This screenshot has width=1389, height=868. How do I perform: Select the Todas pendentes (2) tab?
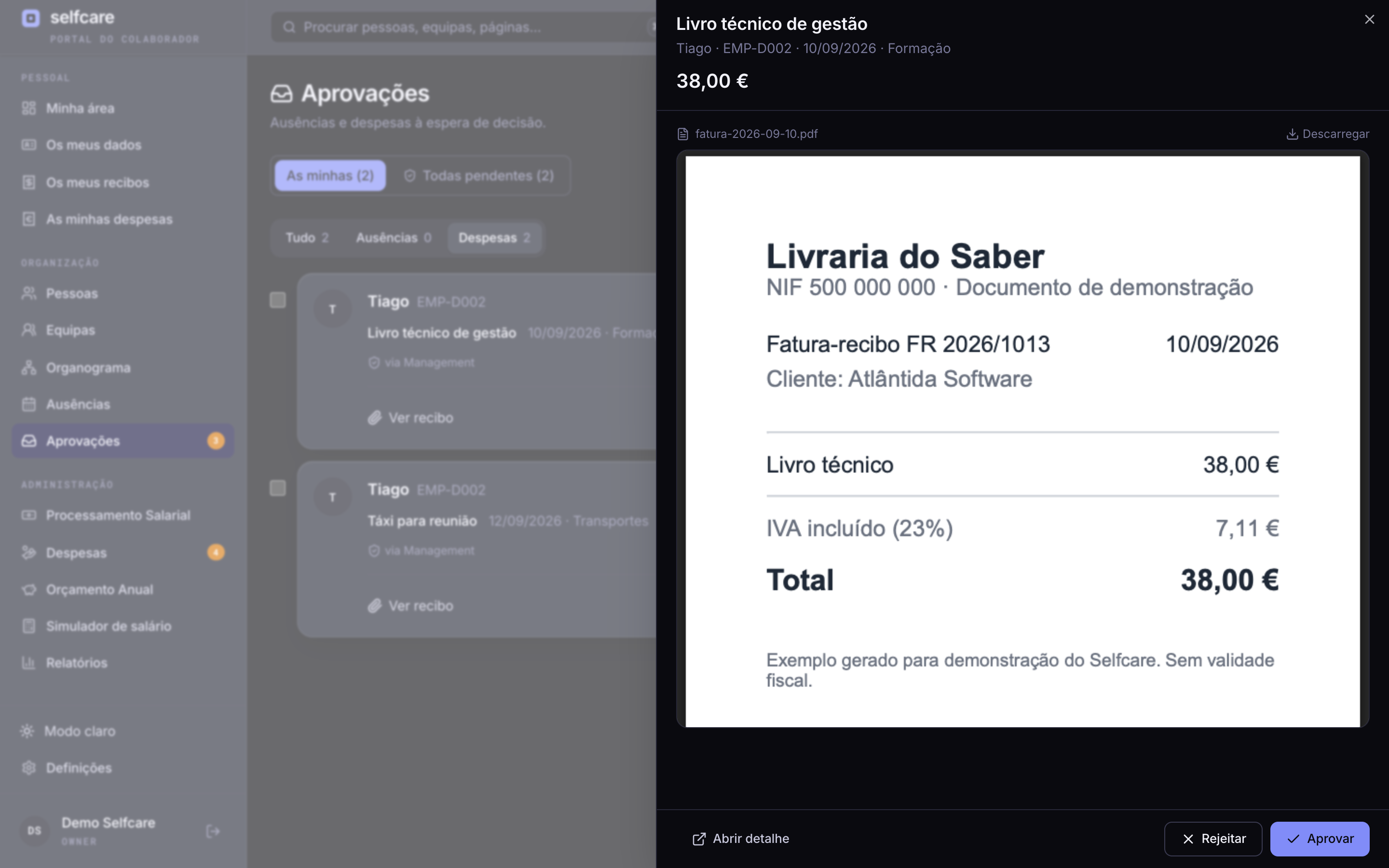(479, 175)
